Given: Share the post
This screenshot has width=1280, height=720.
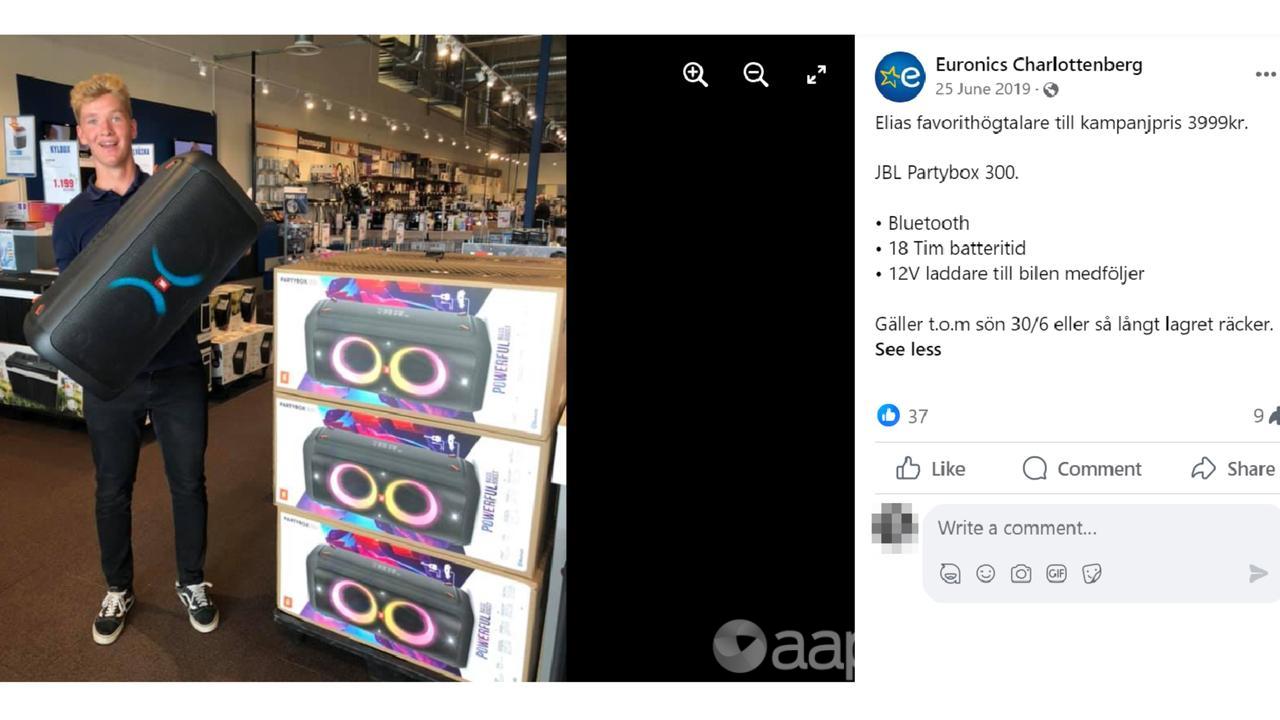Looking at the screenshot, I should click(x=1234, y=468).
